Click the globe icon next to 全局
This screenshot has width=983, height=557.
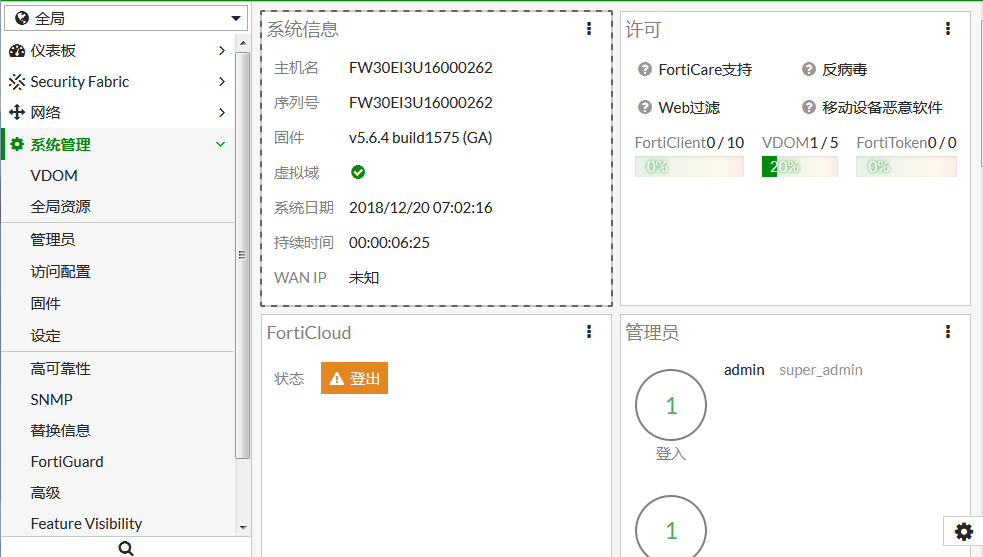coord(22,18)
